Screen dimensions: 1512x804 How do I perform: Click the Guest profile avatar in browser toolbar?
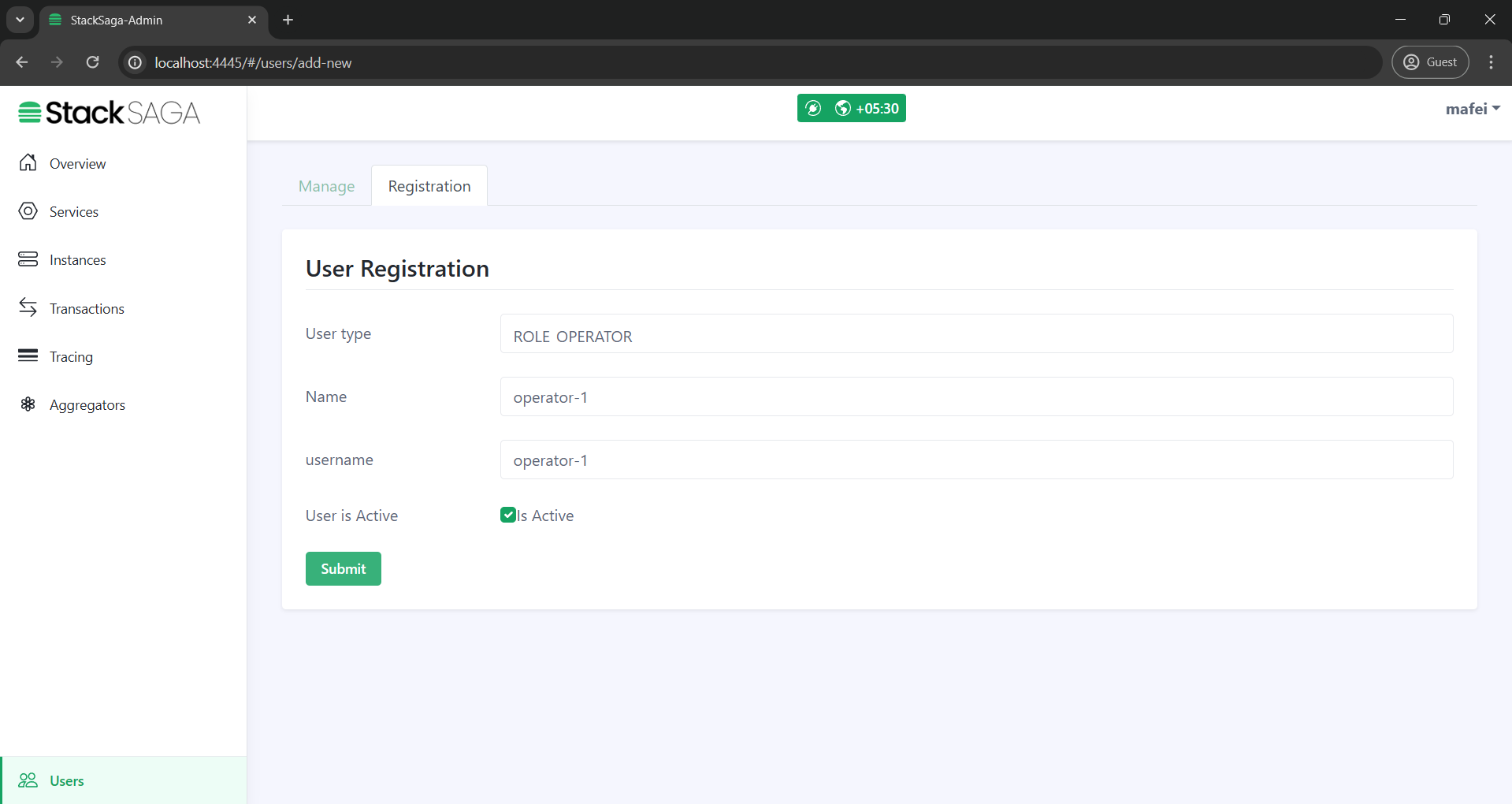tap(1413, 61)
